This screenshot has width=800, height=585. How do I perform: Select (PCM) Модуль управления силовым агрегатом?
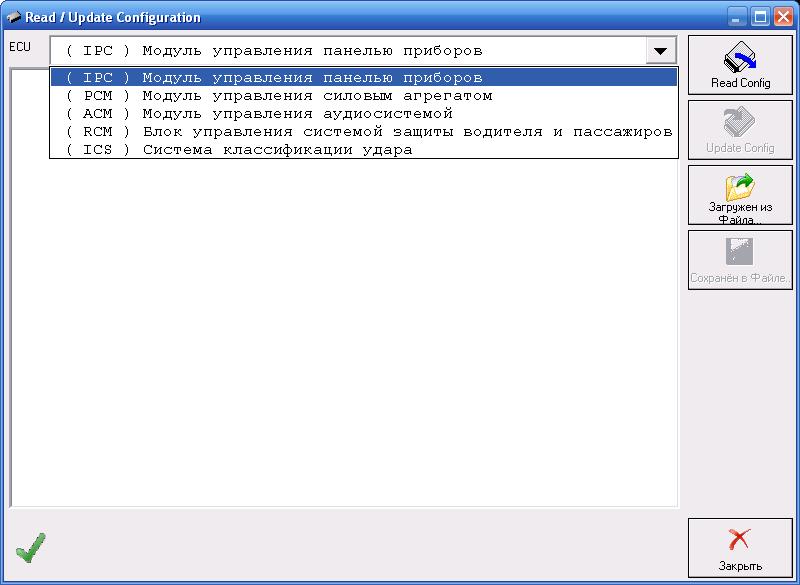click(364, 95)
